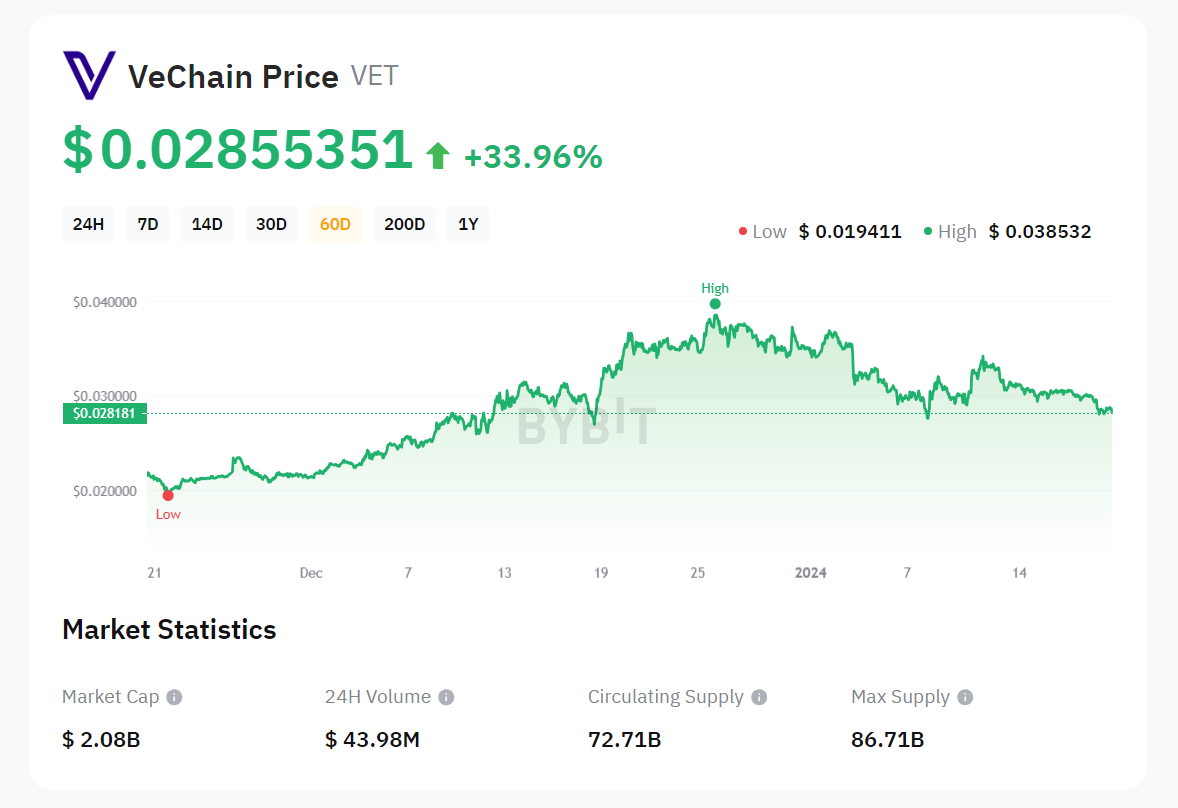This screenshot has height=808, width=1178.
Task: Click the green High legend dot
Action: click(926, 231)
